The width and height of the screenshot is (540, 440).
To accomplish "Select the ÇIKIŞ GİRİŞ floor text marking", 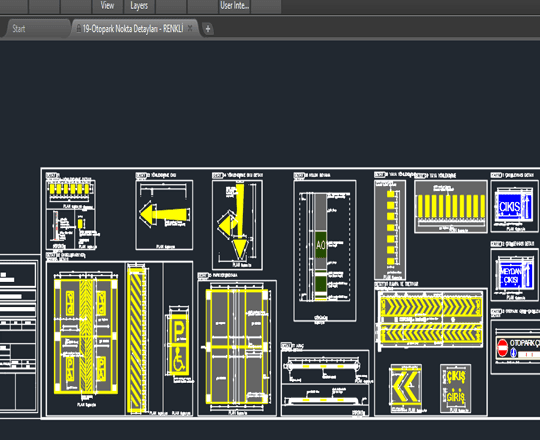I will pyautogui.click(x=456, y=387).
